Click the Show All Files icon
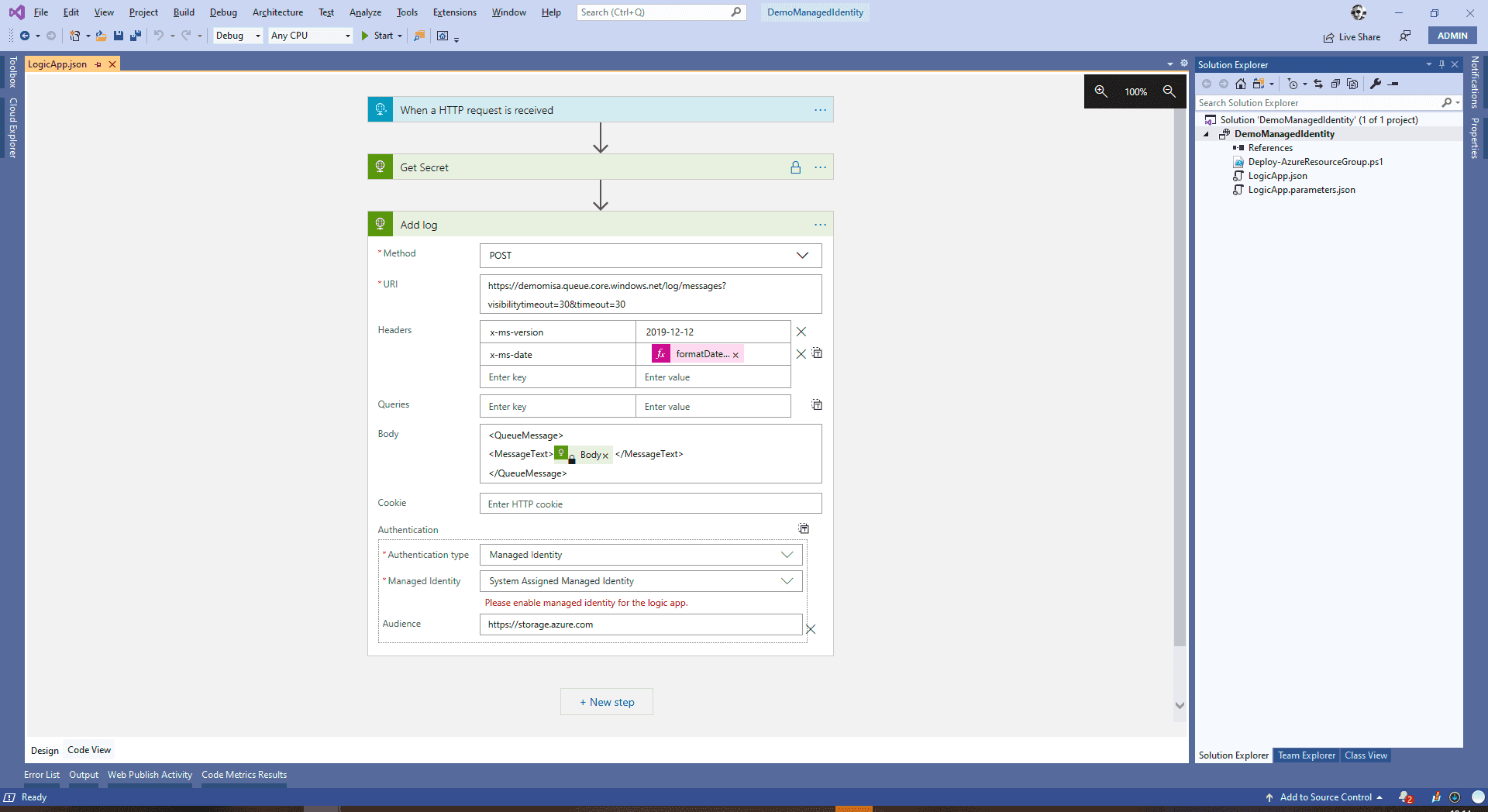The image size is (1488, 812). [x=1352, y=84]
